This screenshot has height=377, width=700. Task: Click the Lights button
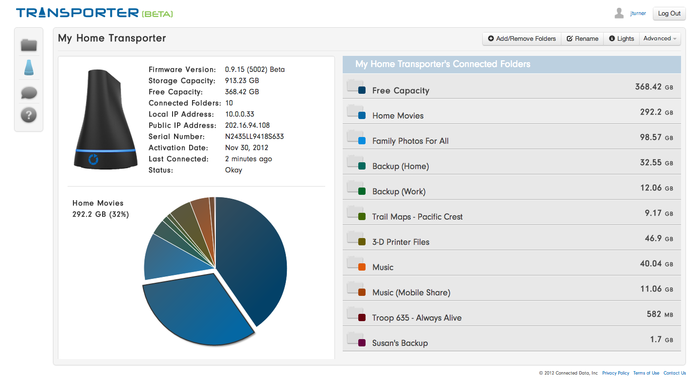[x=621, y=38]
